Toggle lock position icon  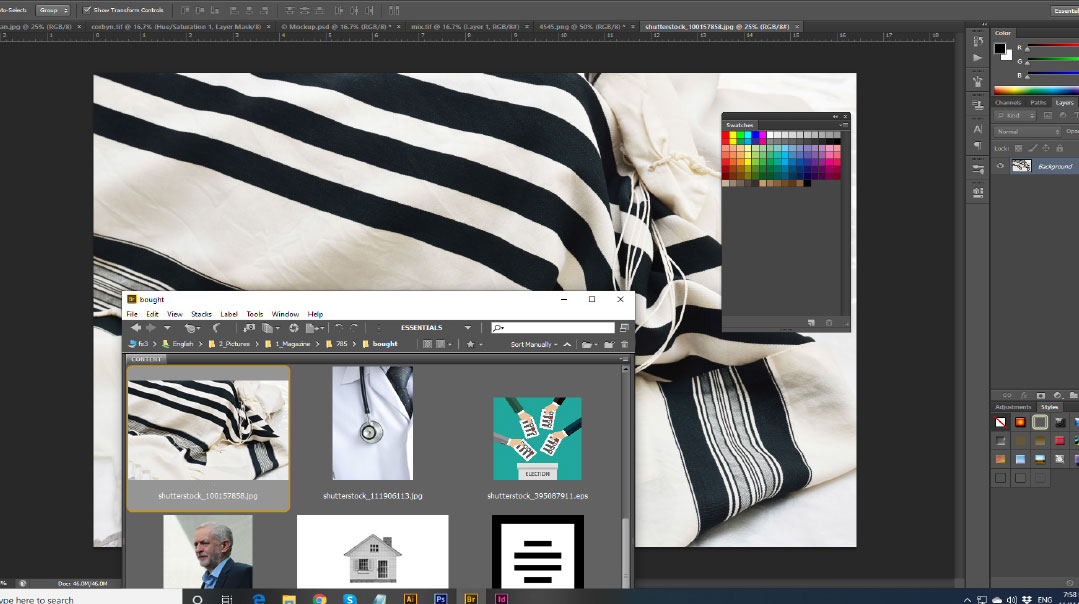point(1046,149)
